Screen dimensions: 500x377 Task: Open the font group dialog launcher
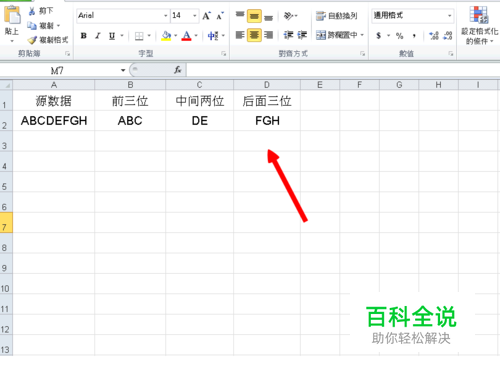[224, 53]
